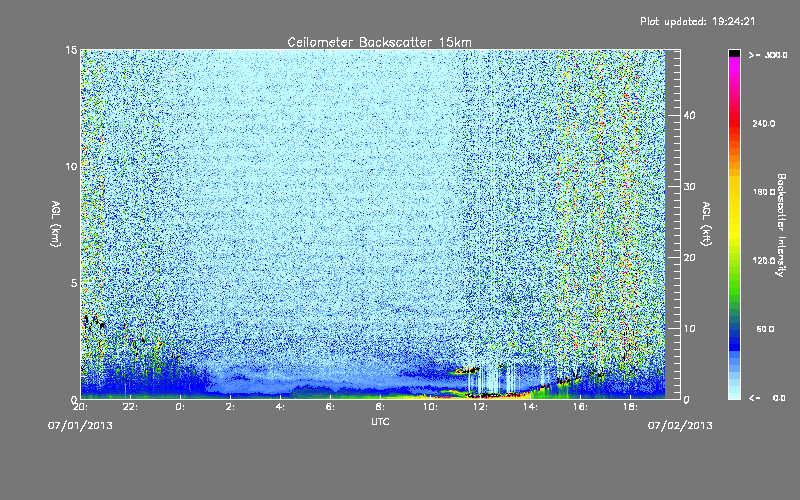The height and width of the screenshot is (500, 800).
Task: Click the 'Plot updated: 19:24:21' timestamp
Action: (697, 21)
